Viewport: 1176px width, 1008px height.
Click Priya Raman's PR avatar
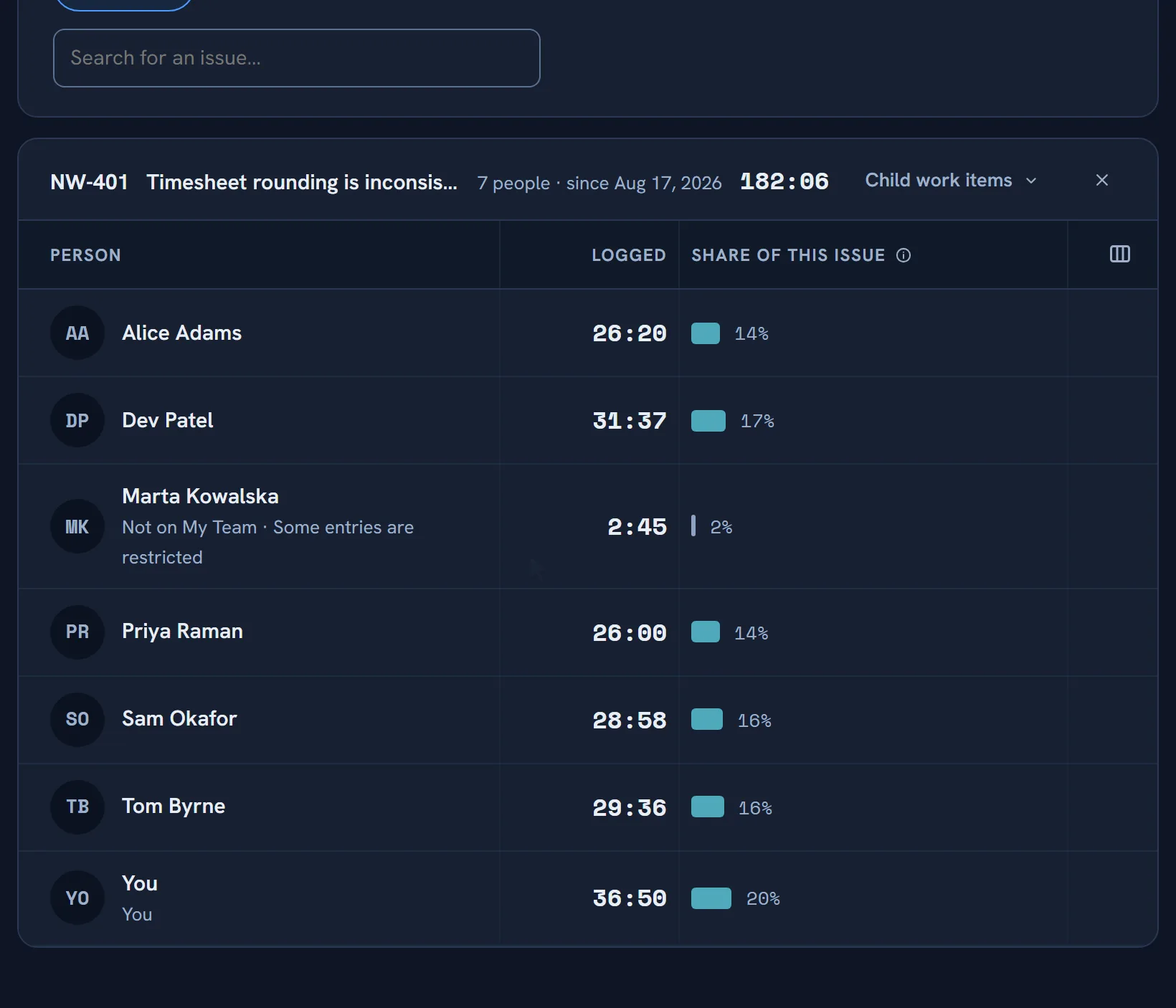tap(77, 632)
